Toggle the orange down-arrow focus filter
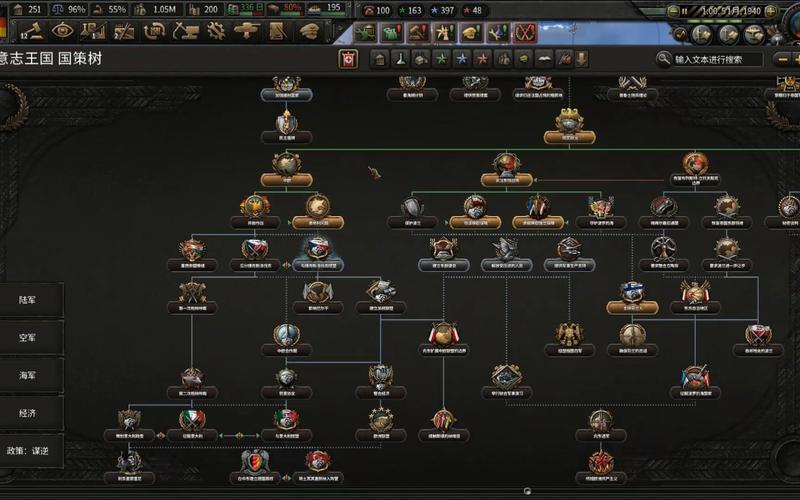The width and height of the screenshot is (800, 500). [582, 60]
